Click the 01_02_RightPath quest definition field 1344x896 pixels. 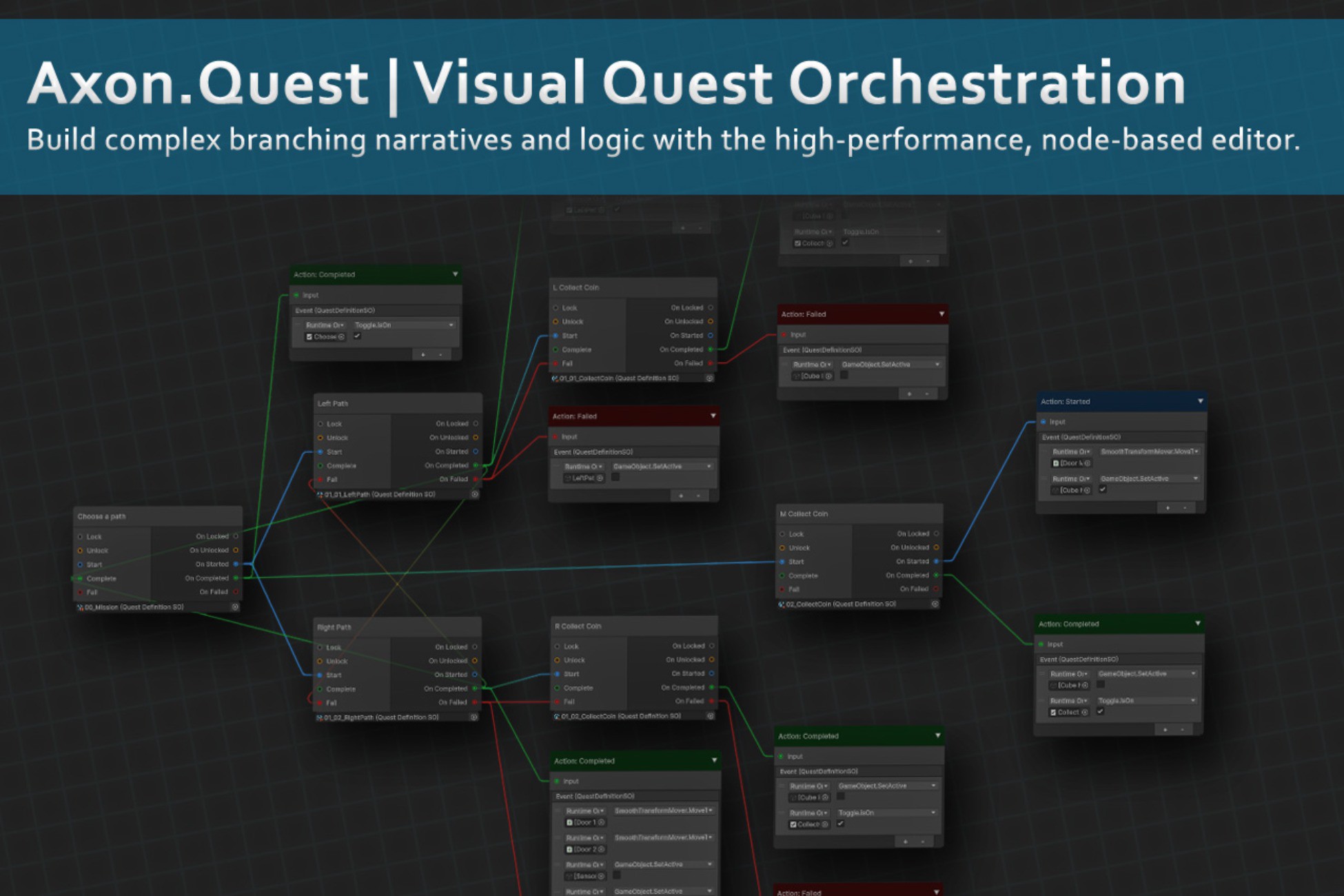click(397, 717)
